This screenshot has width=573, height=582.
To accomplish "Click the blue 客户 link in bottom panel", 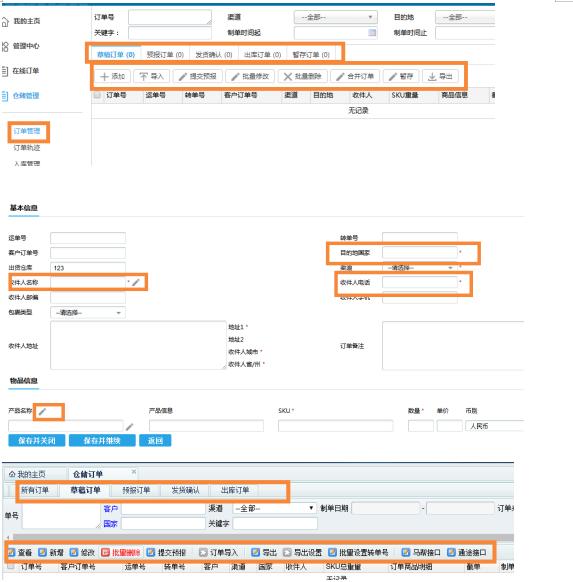I will pyautogui.click(x=110, y=508).
